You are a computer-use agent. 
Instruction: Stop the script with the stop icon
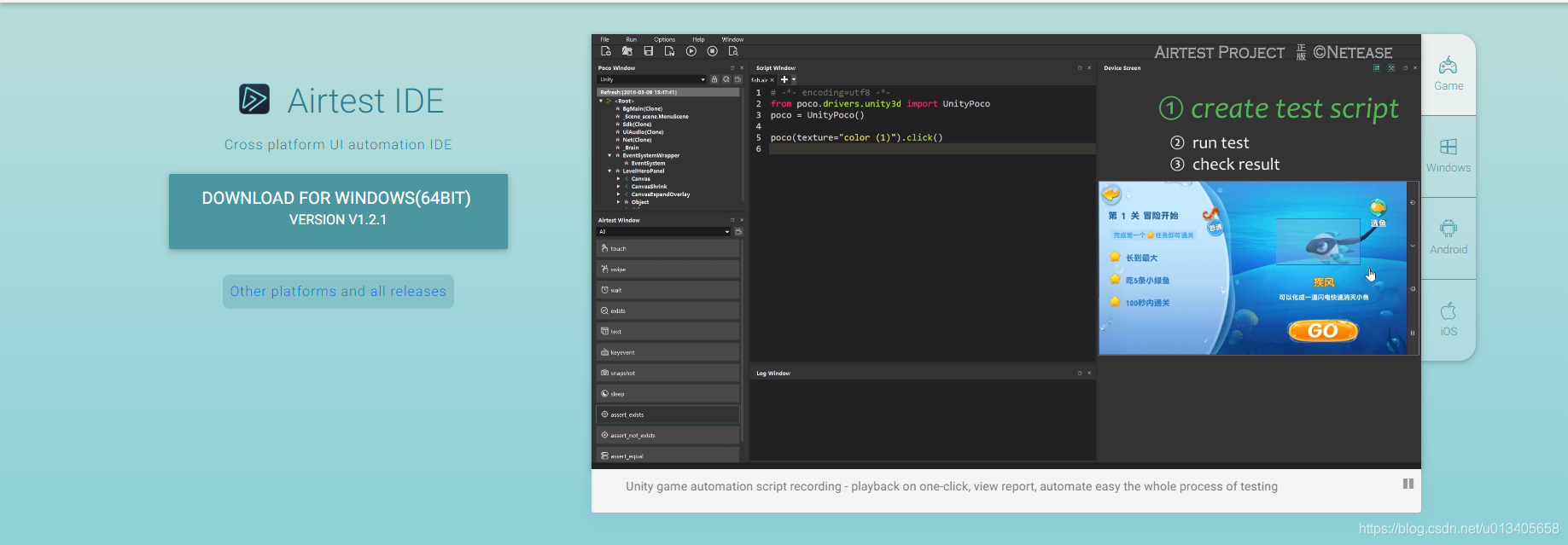713,51
